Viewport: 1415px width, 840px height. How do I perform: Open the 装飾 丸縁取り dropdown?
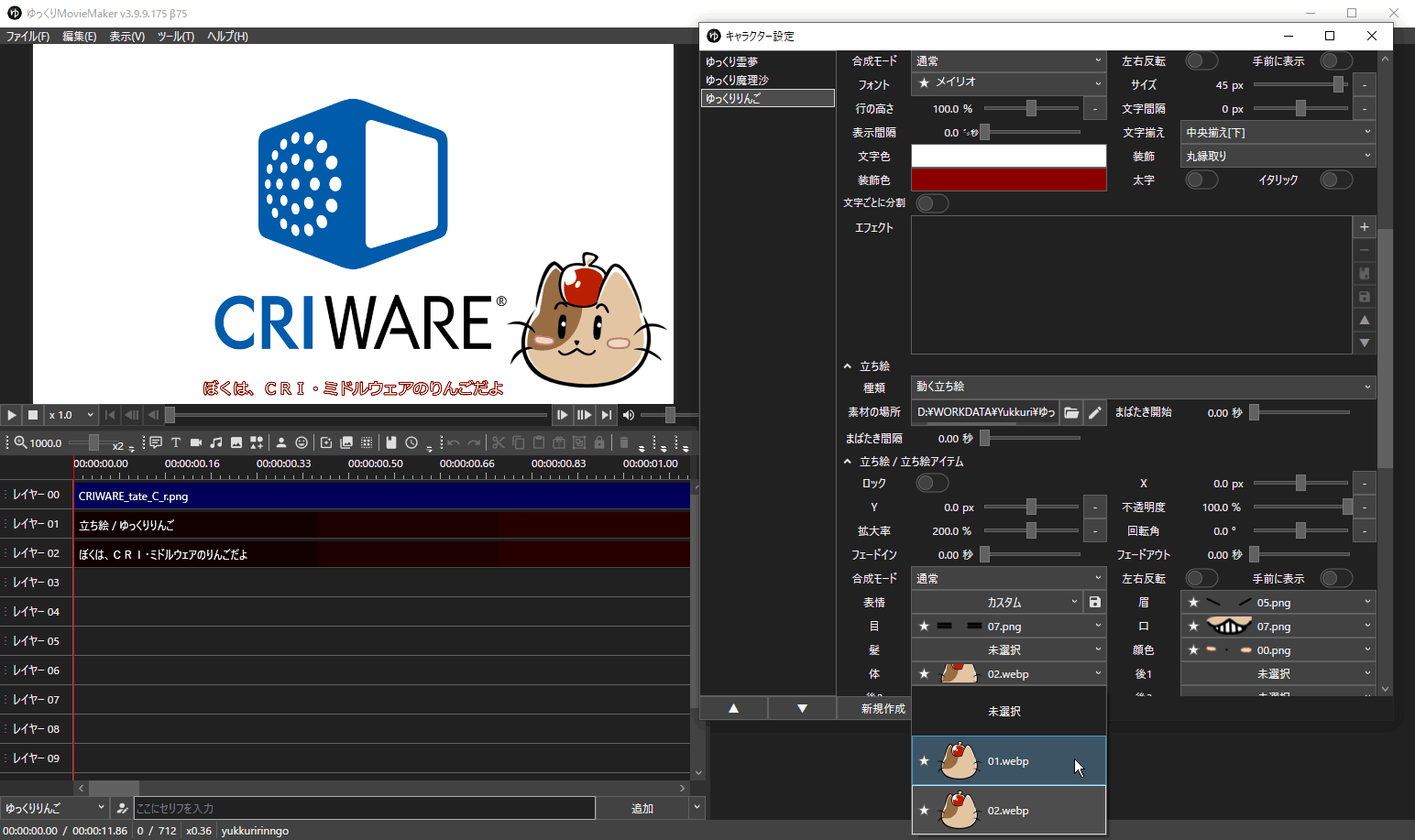1278,156
